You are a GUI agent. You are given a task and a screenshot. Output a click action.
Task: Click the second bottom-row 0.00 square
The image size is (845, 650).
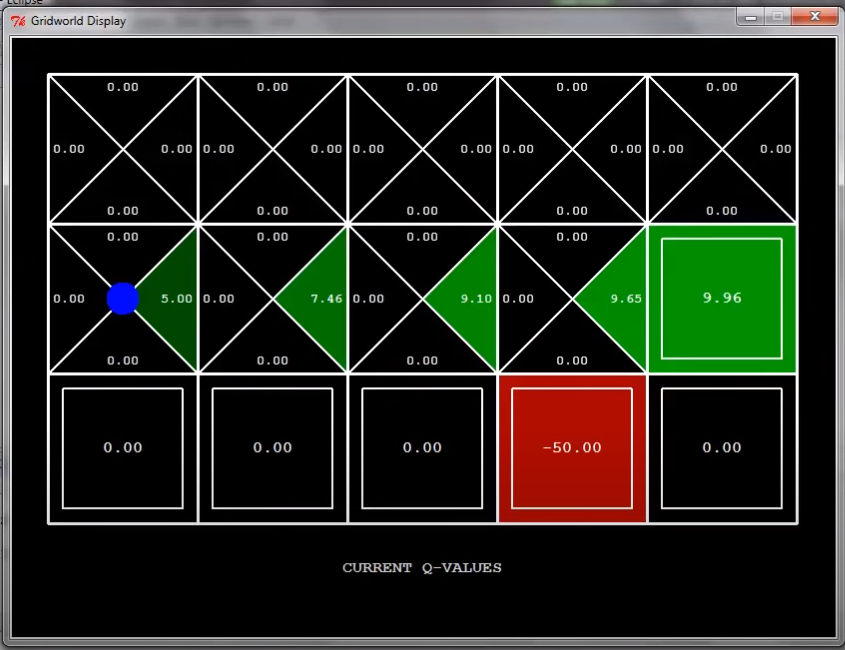click(x=272, y=448)
